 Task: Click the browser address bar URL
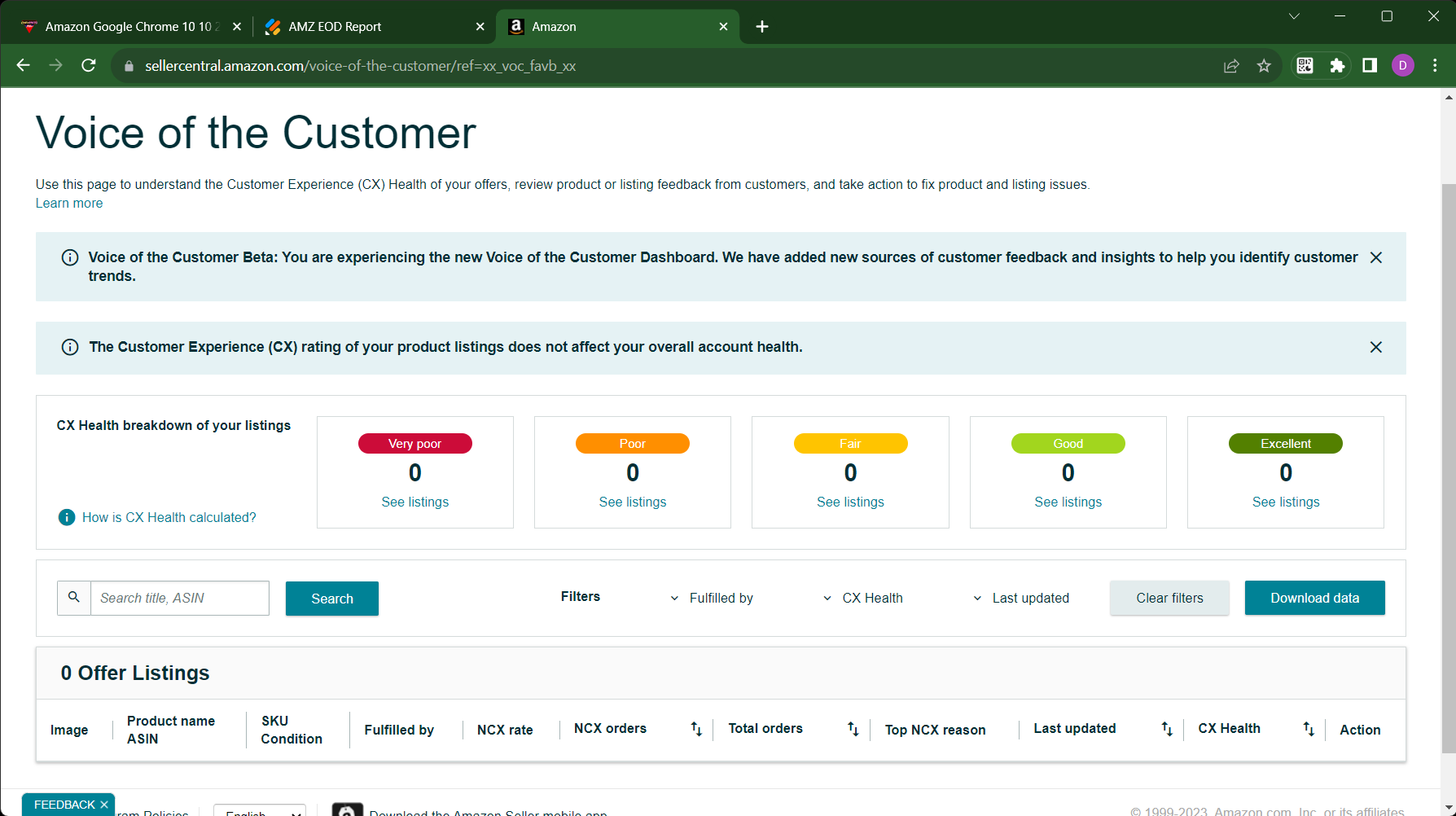pos(360,66)
